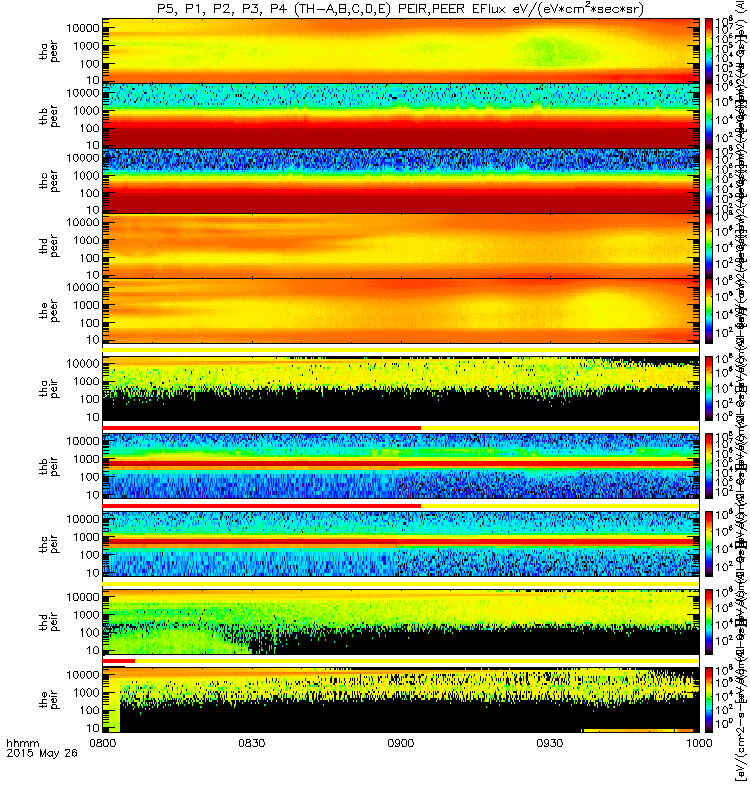The width and height of the screenshot is (750, 800).
Task: Select the 'tha peir' panel label
Action: 49,389
